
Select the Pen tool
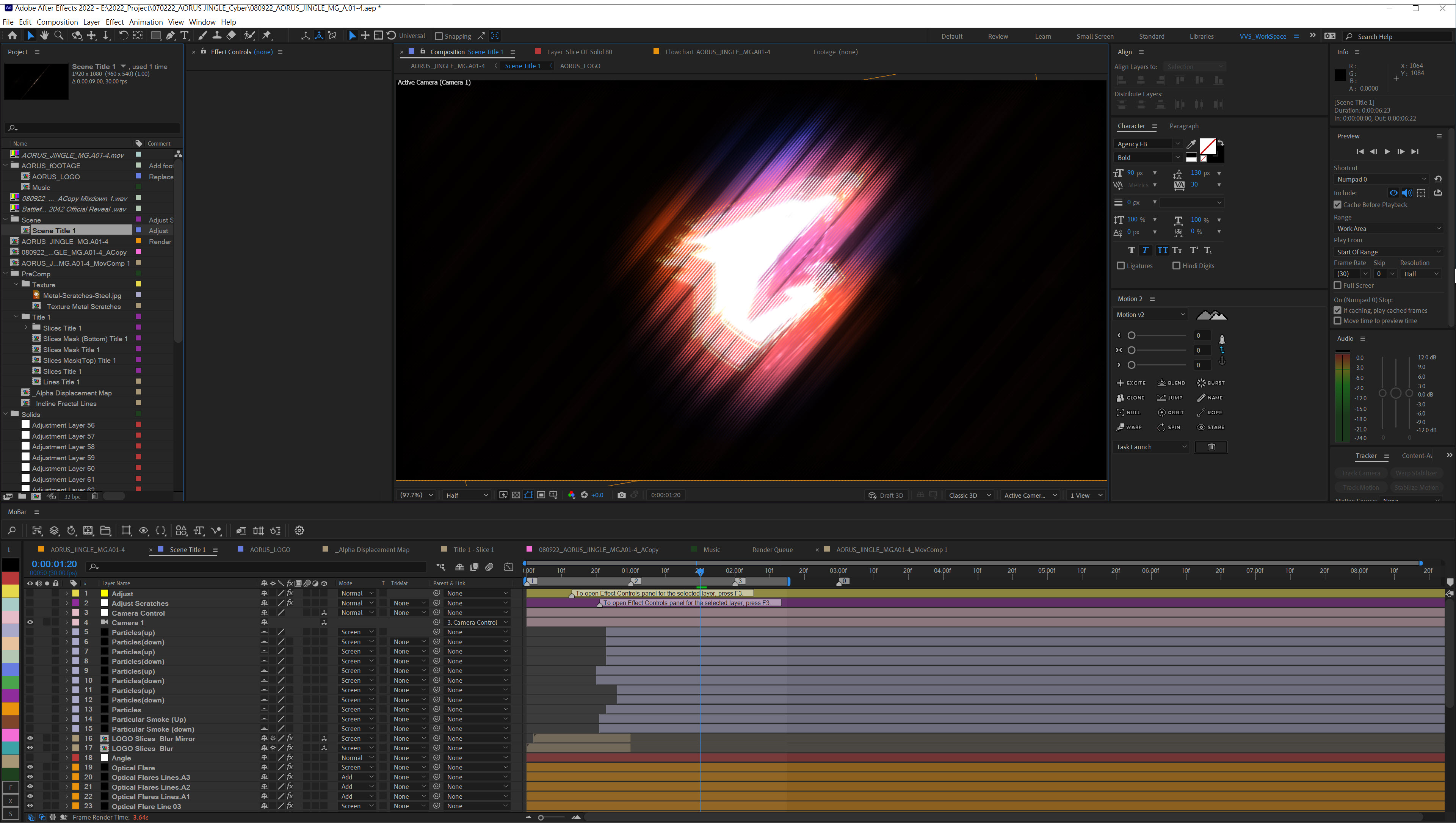(170, 36)
